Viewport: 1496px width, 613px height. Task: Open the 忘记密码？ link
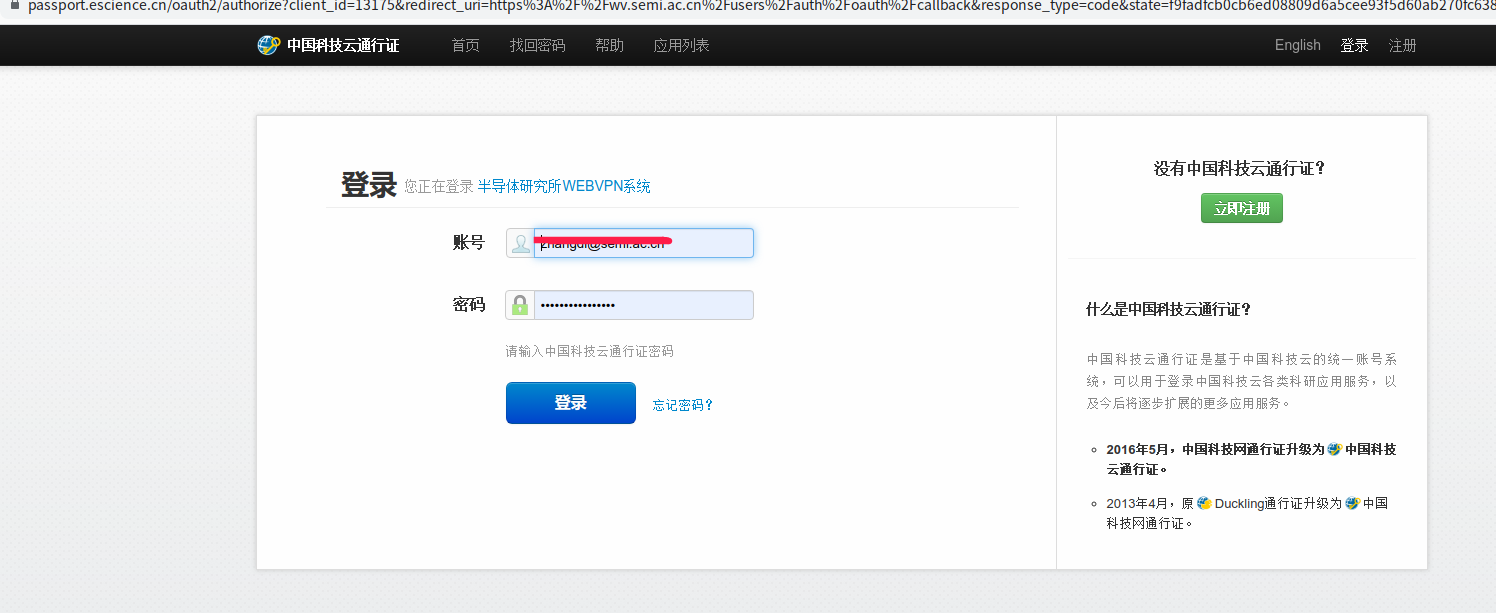pyautogui.click(x=683, y=405)
